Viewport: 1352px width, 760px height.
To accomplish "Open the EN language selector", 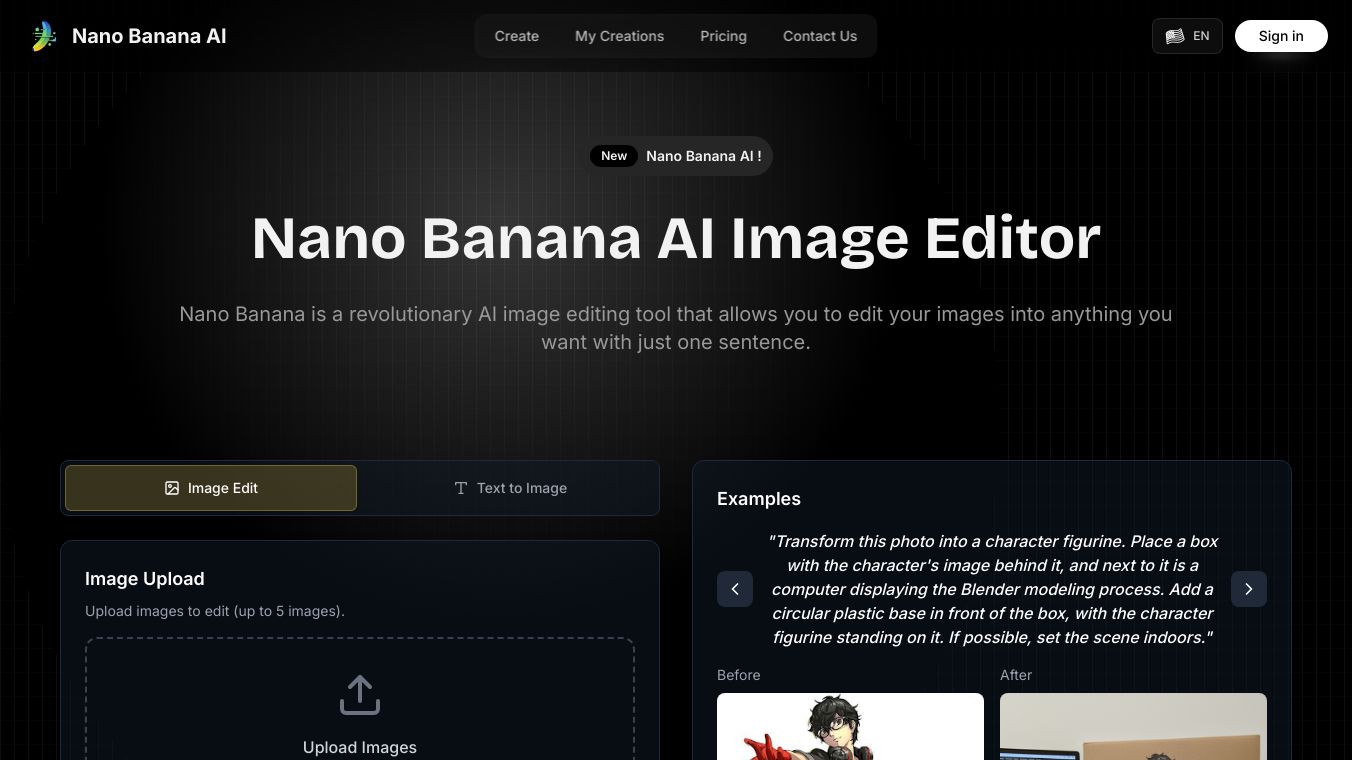I will 1187,36.
